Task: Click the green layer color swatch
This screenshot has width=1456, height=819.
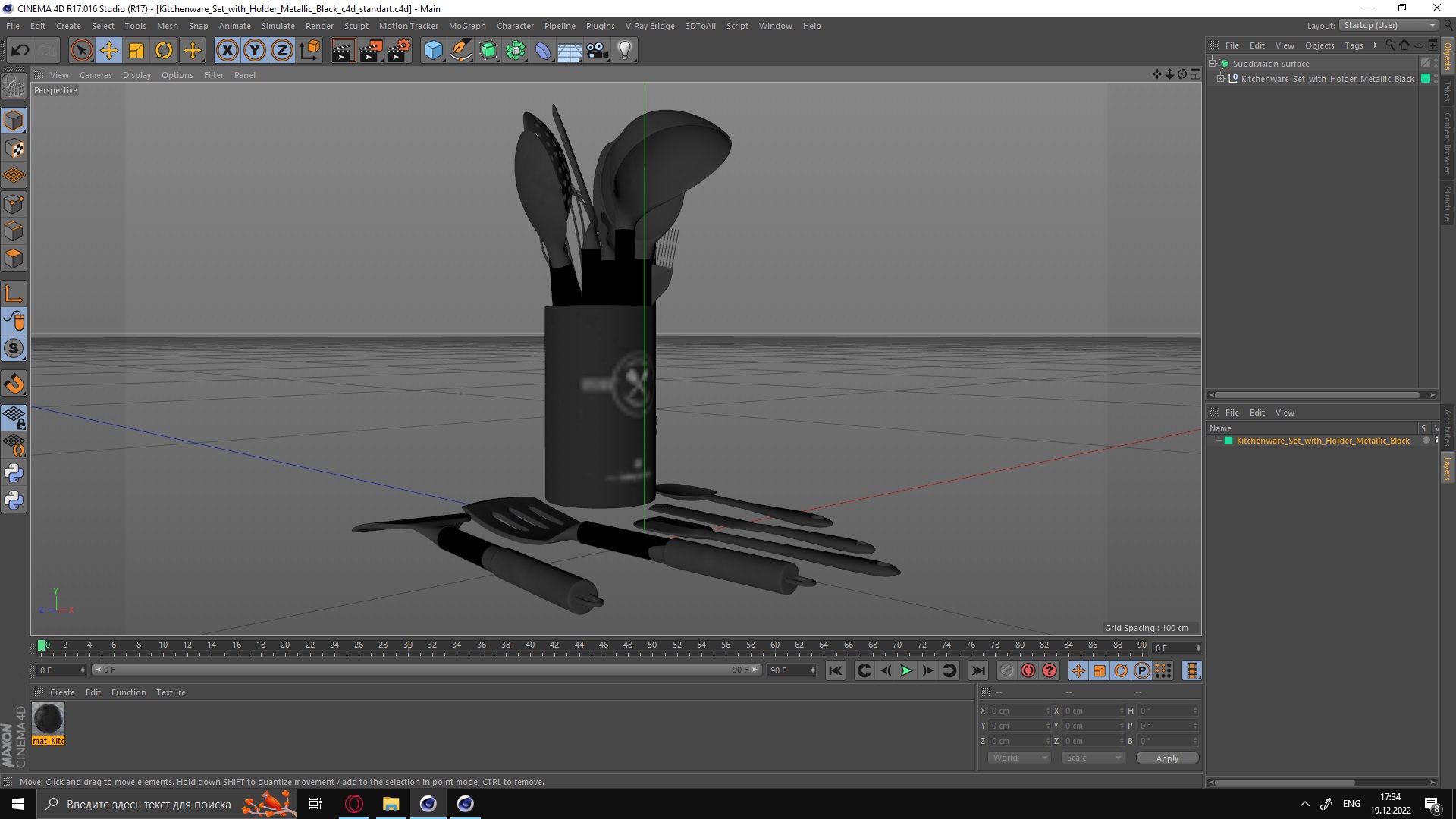Action: pyautogui.click(x=1228, y=441)
